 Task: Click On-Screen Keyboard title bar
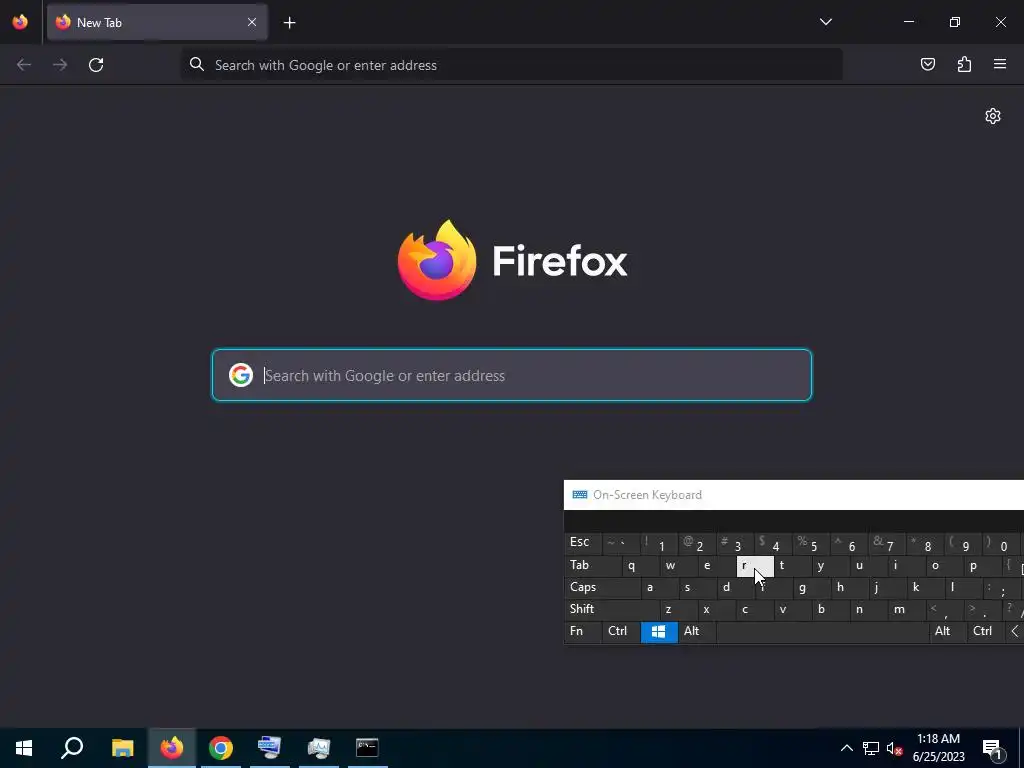793,495
